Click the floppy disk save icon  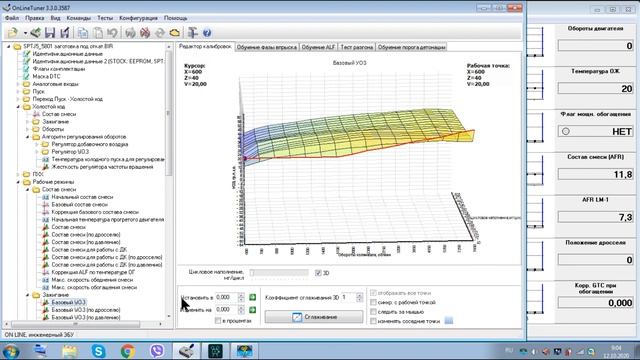50,33
